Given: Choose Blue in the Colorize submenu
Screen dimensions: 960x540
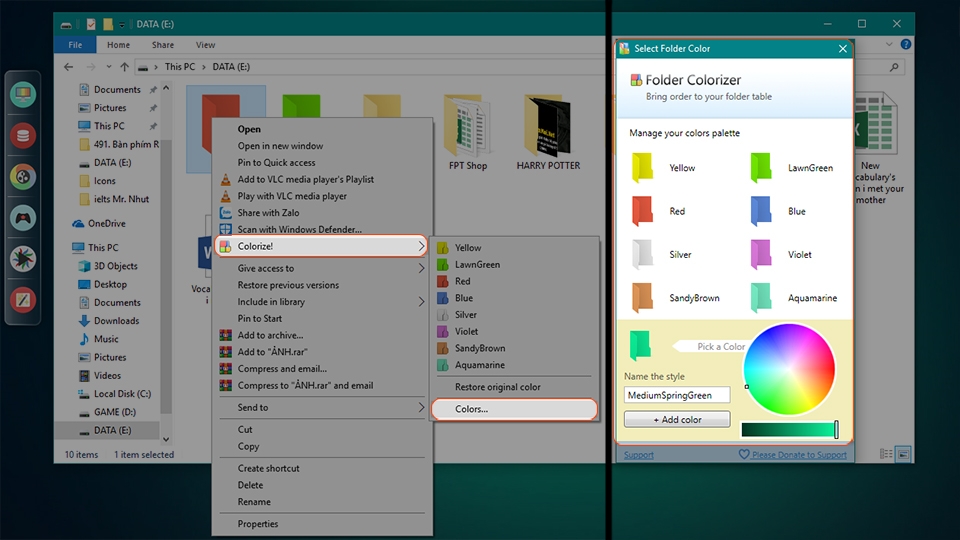Looking at the screenshot, I should click(x=514, y=298).
